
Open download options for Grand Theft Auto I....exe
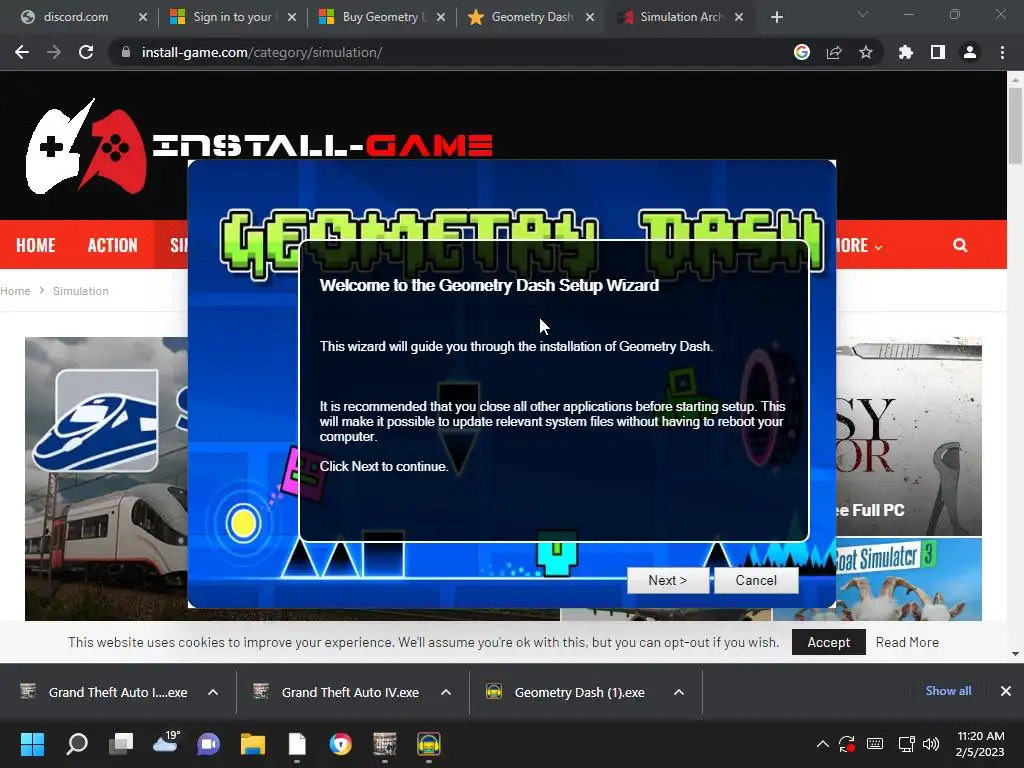tap(213, 692)
